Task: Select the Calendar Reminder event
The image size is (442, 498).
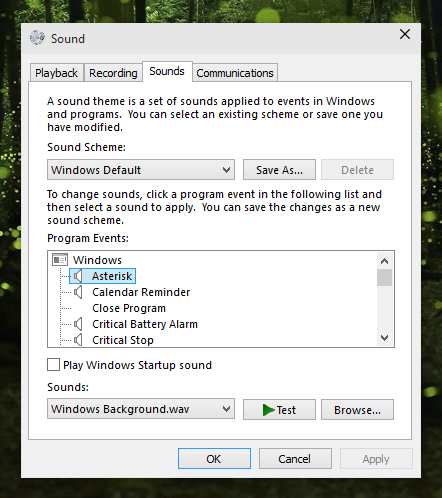Action: [x=141, y=292]
